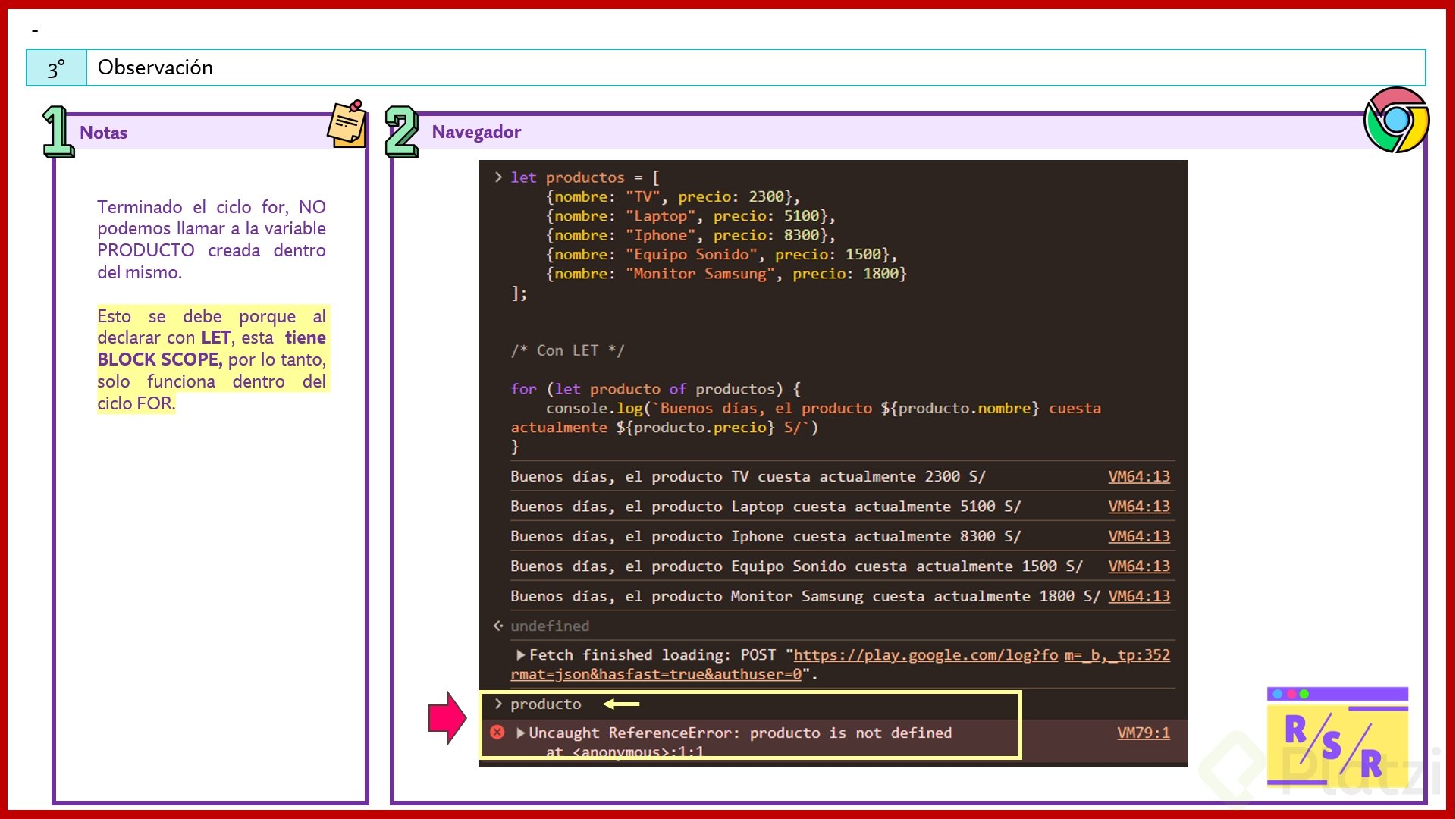Click the producto console input line
The width and height of the screenshot is (1456, 819).
pyautogui.click(x=545, y=704)
